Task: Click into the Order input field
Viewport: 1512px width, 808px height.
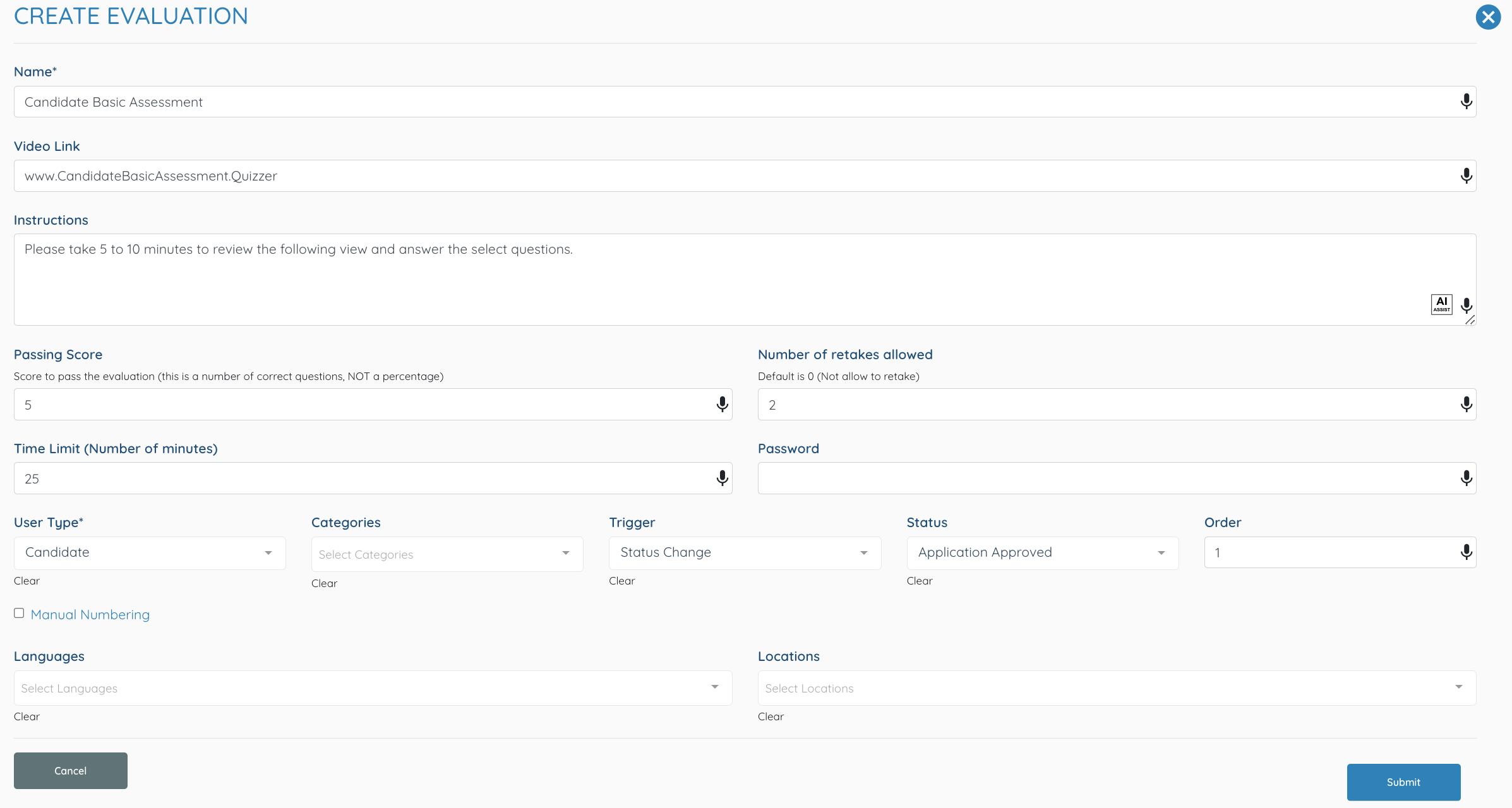Action: click(x=1340, y=552)
